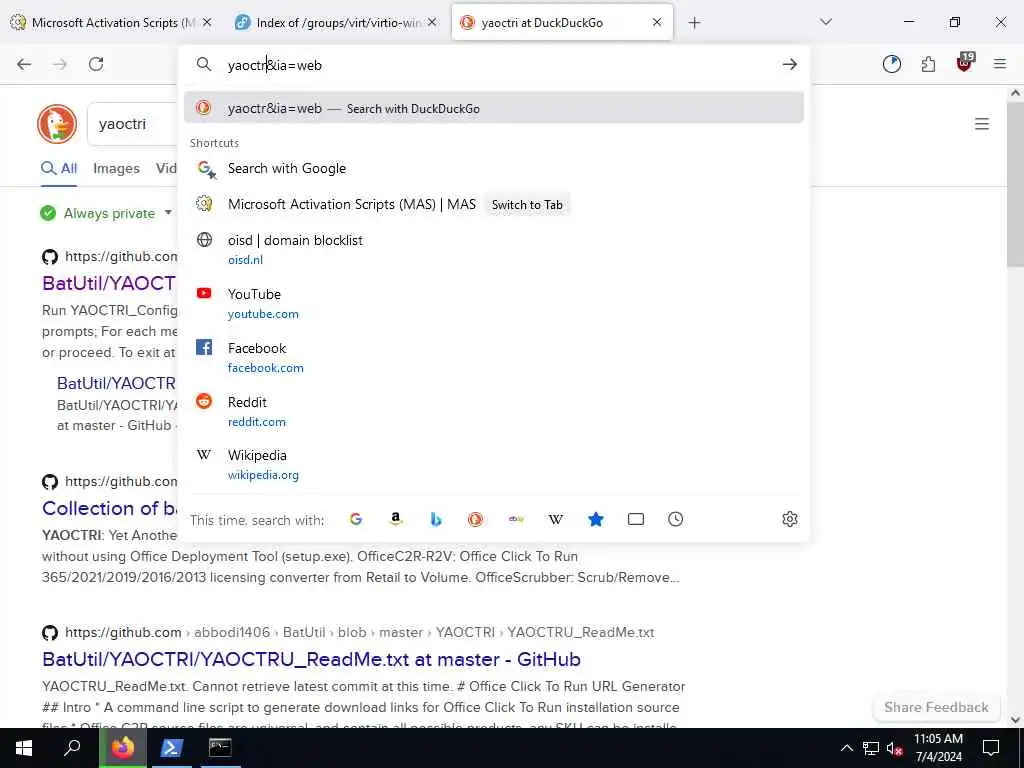Search this time with DuckDuckGo icon
The height and width of the screenshot is (768, 1024).
(475, 519)
